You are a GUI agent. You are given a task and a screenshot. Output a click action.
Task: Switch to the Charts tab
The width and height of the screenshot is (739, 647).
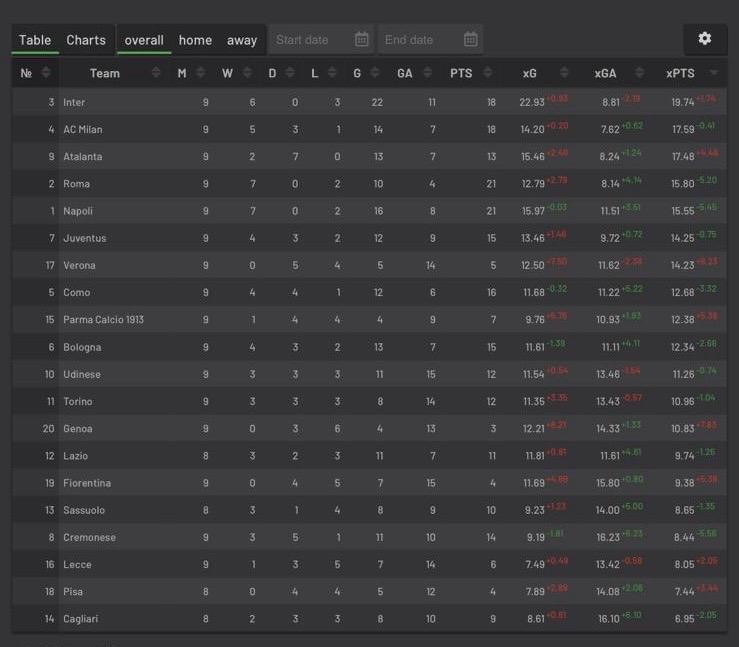86,40
